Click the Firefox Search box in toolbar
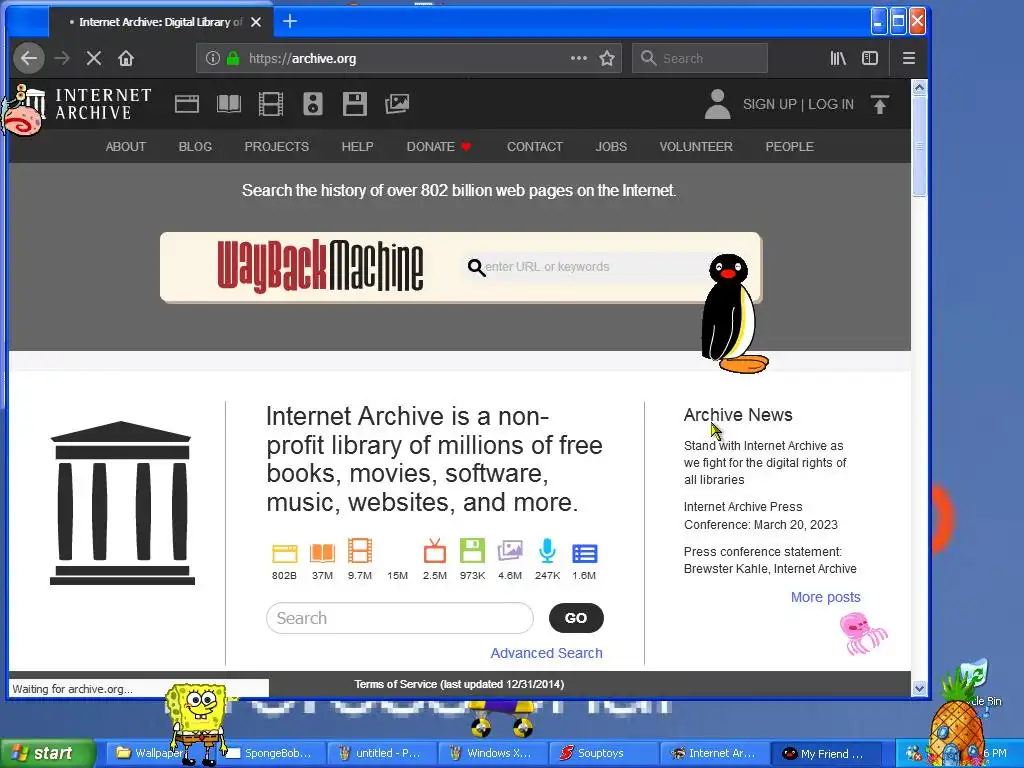 point(699,58)
